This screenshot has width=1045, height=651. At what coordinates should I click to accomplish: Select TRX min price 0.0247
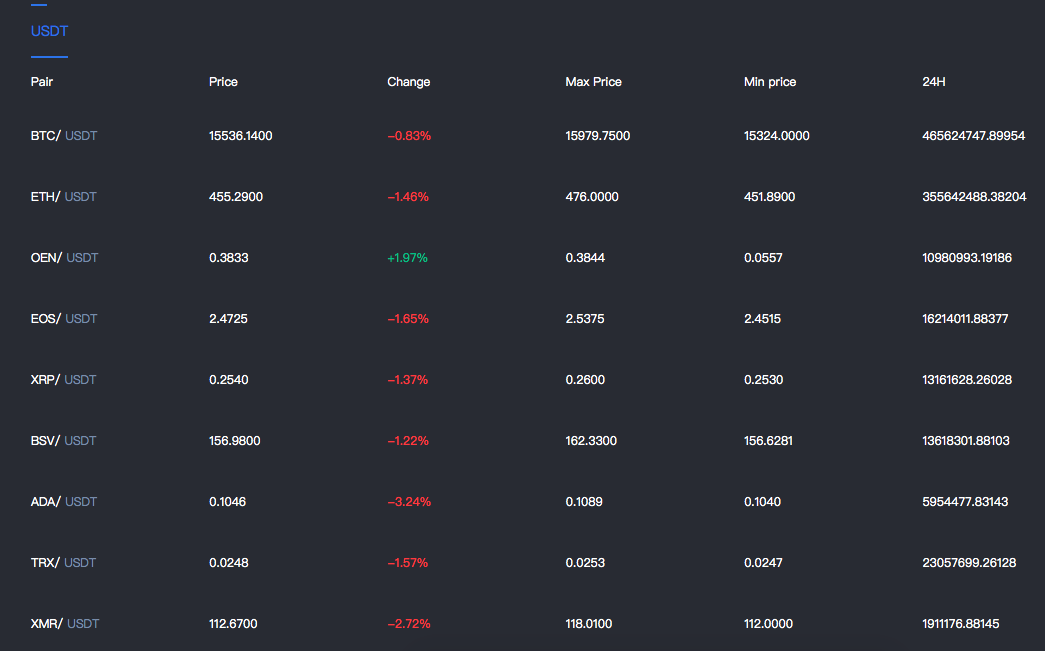763,562
